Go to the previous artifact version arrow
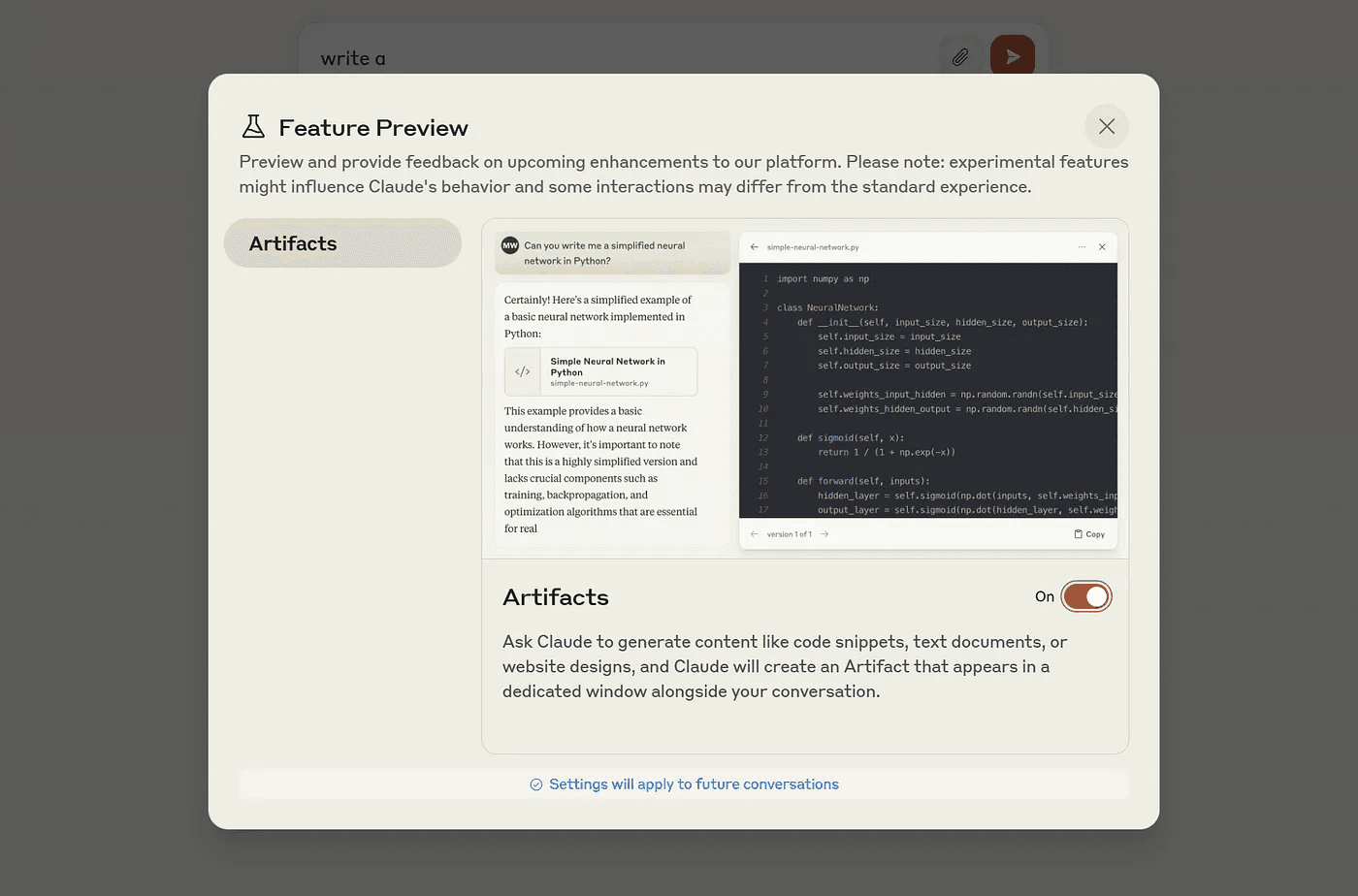 [755, 534]
